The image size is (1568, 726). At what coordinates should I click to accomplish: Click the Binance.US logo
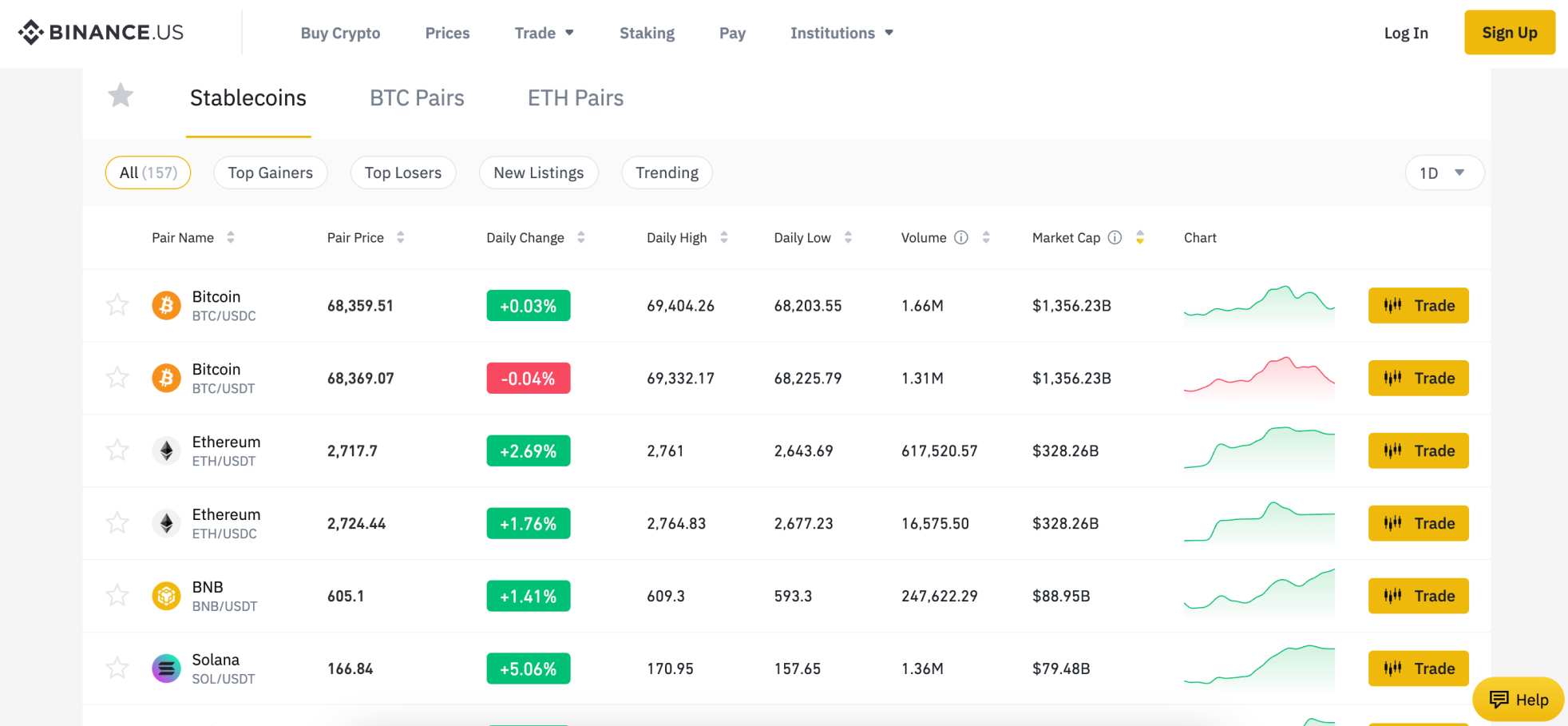tap(101, 33)
